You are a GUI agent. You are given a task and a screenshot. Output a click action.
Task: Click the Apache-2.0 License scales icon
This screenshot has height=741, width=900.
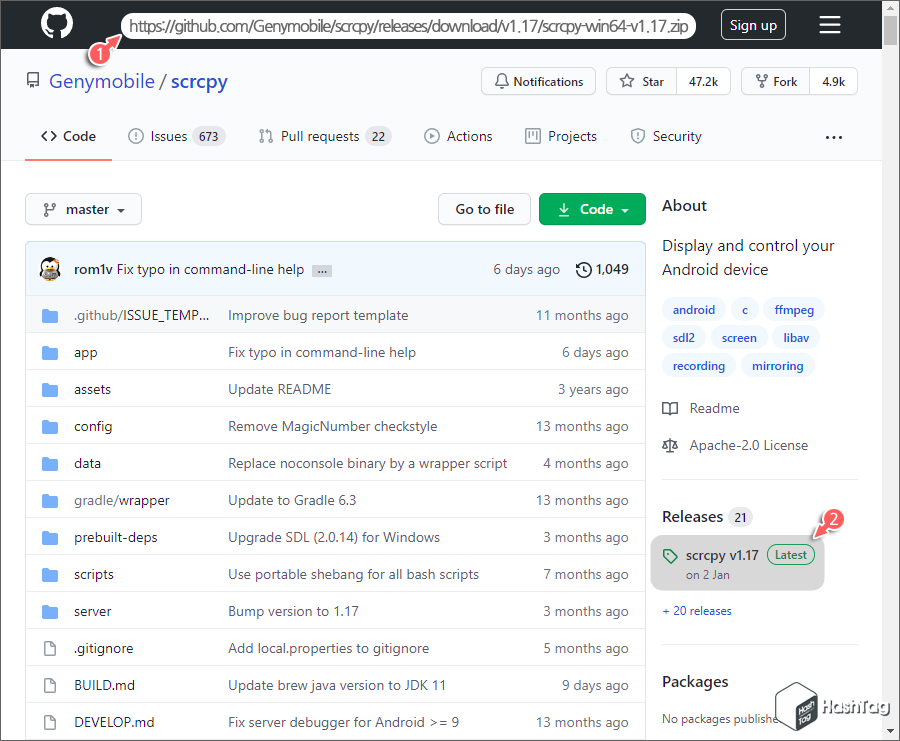(672, 445)
